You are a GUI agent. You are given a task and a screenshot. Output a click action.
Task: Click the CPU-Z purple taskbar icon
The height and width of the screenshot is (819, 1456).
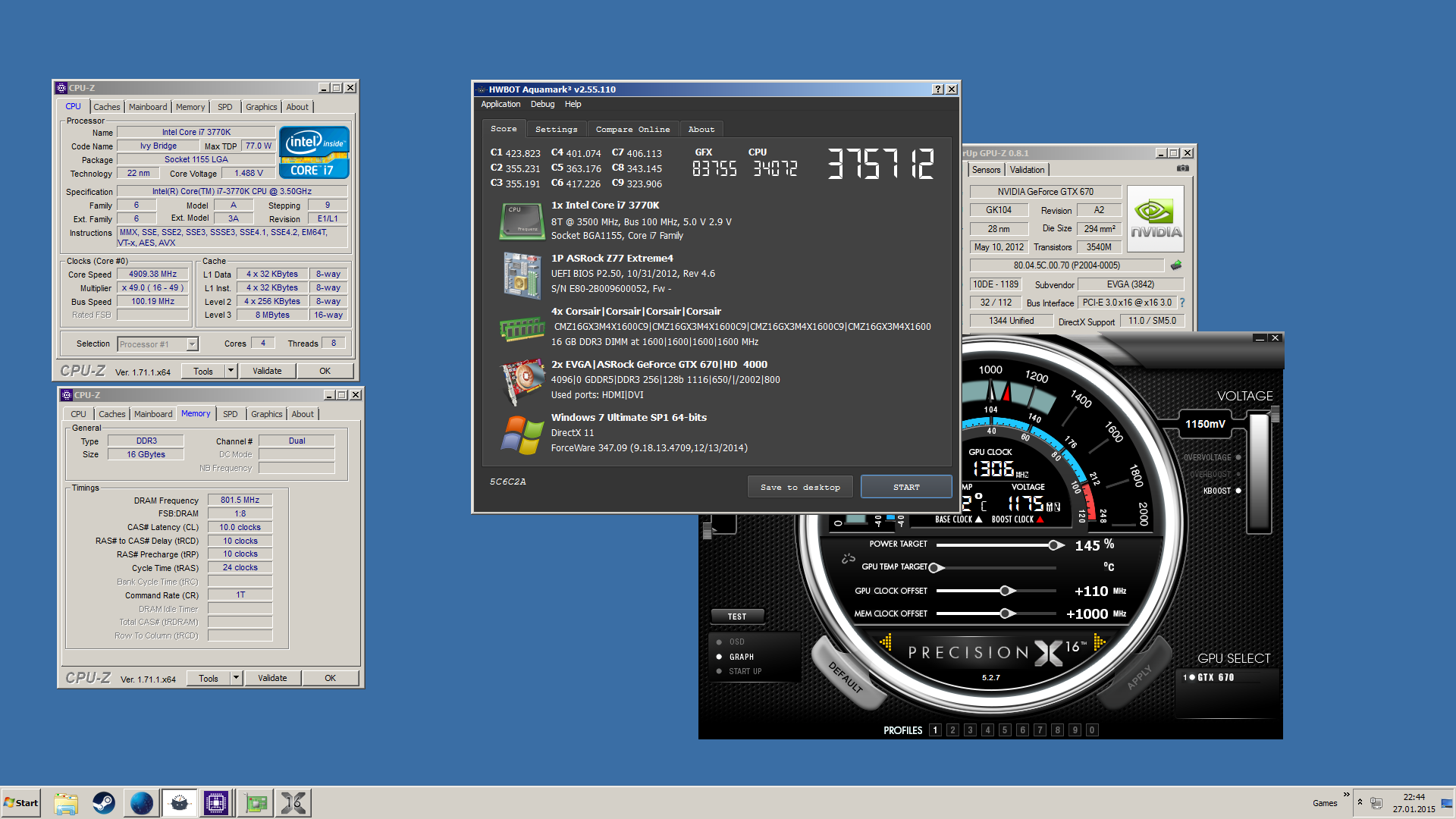click(216, 803)
